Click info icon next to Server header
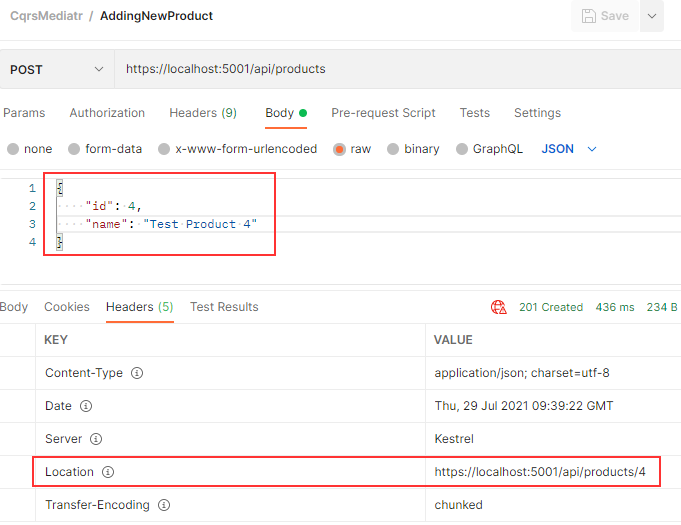Image resolution: width=681 pixels, height=525 pixels. click(x=95, y=439)
